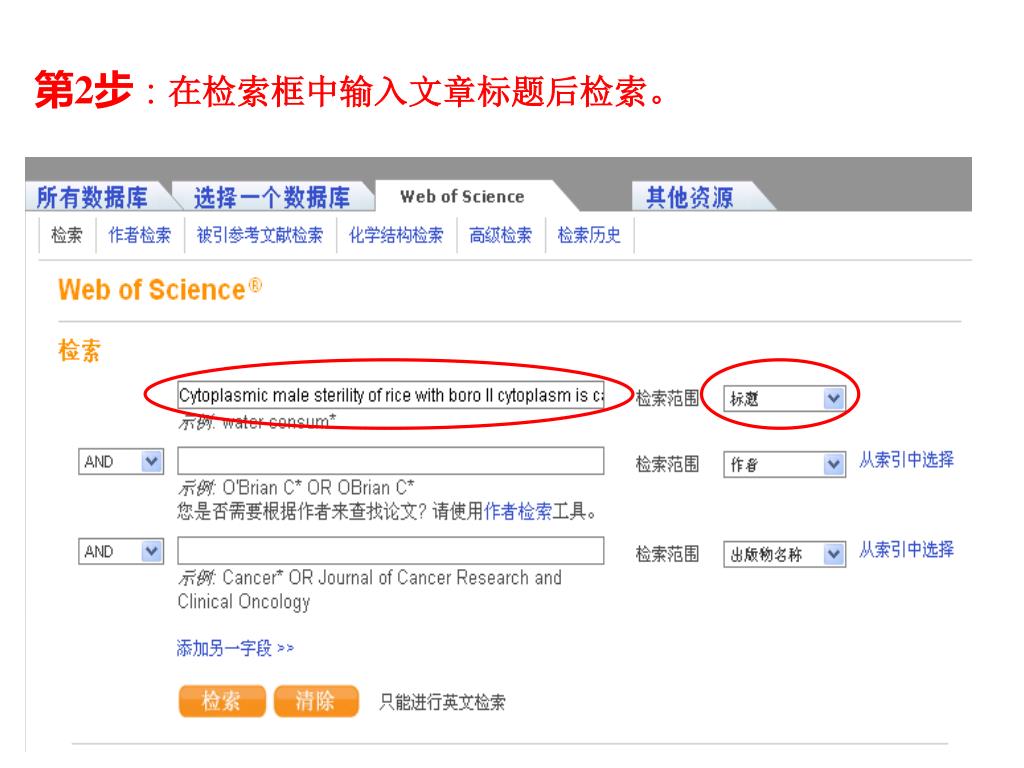Click the title search box containing Cytoplasmic text
The width and height of the screenshot is (1024, 768).
tap(391, 396)
